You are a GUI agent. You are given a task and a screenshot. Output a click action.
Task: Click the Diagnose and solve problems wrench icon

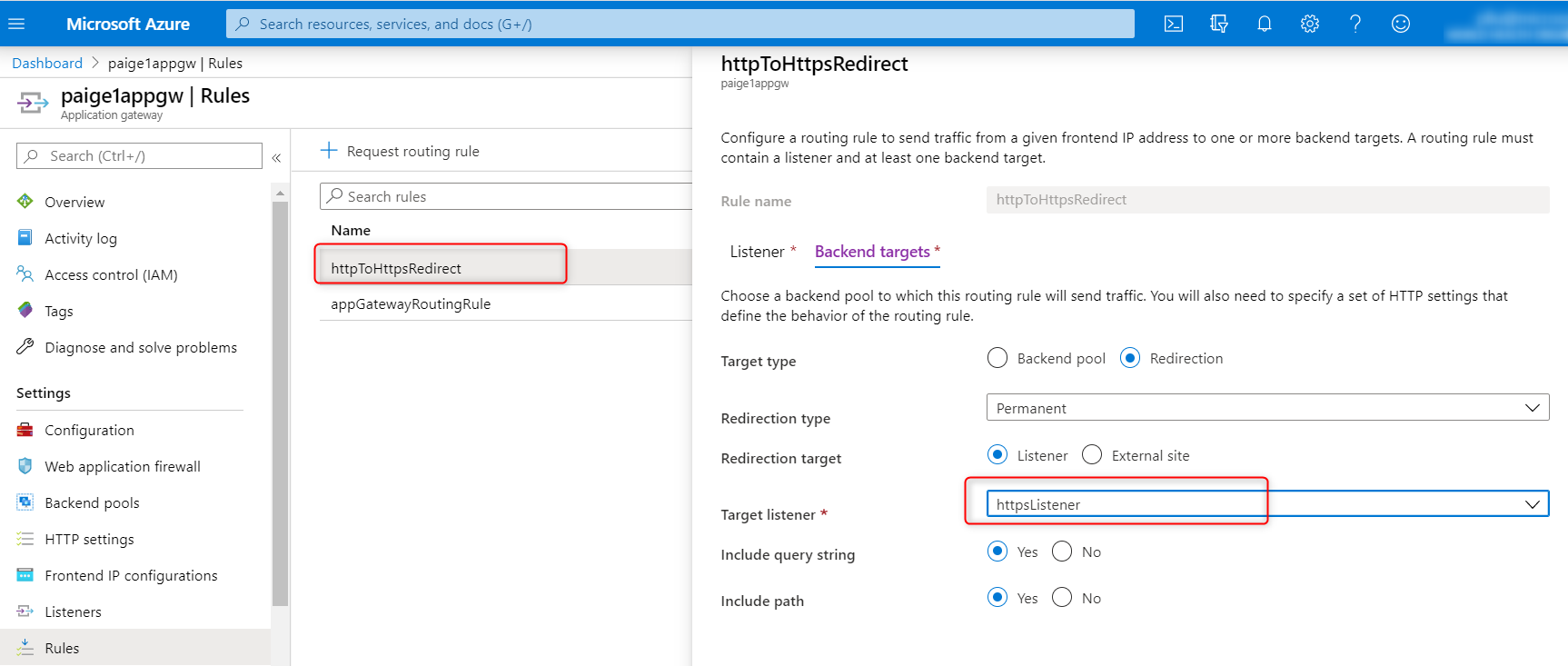pos(25,346)
